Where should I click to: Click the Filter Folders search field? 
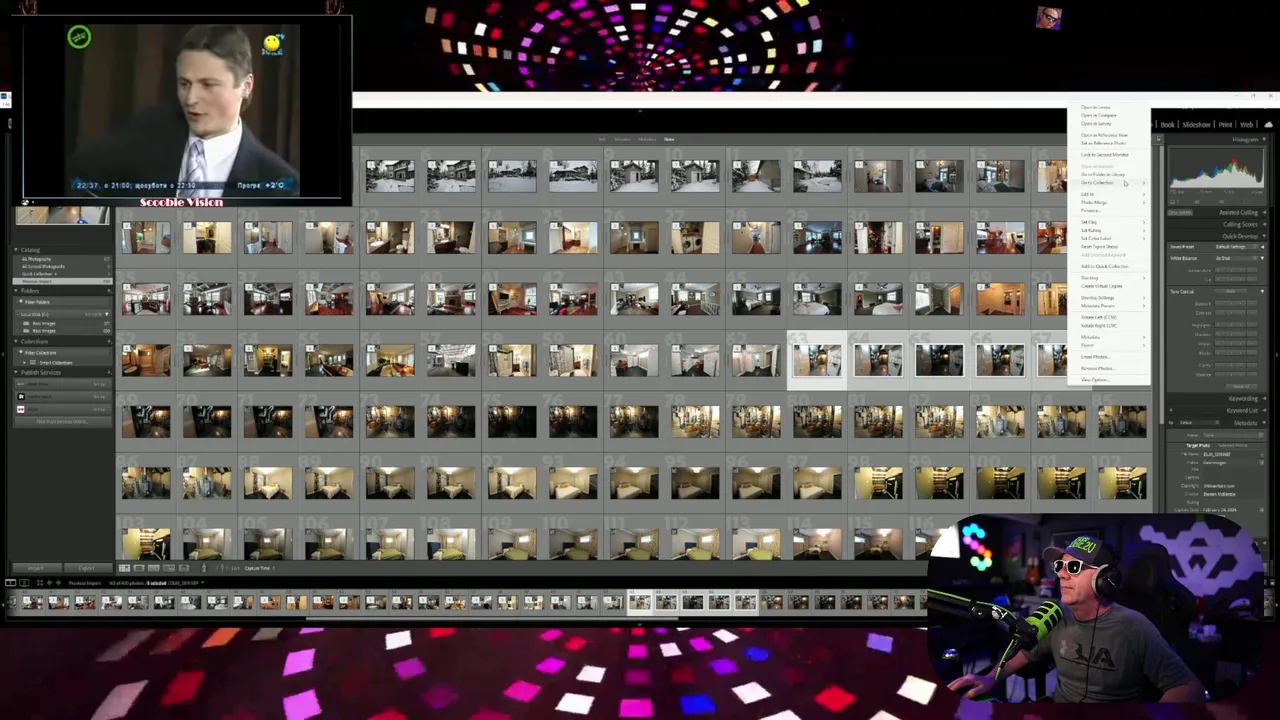(x=62, y=302)
